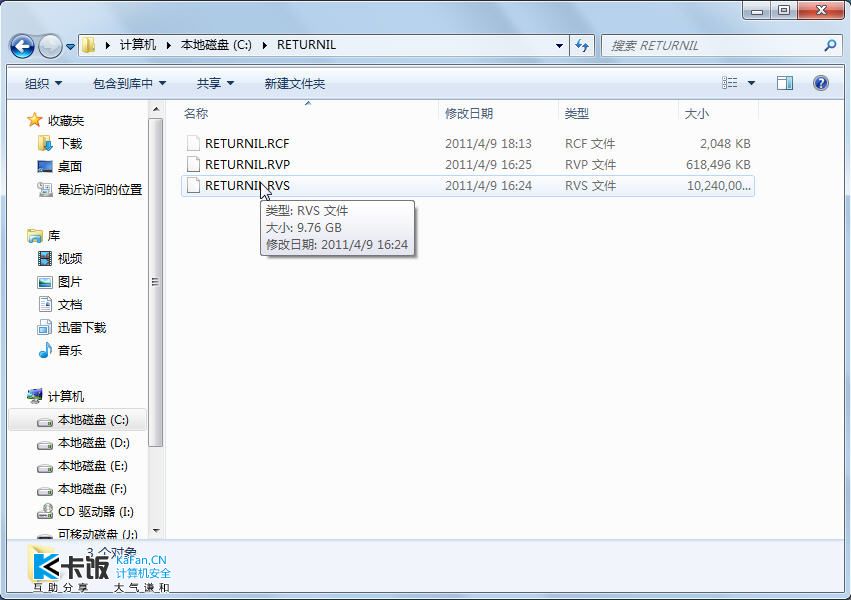Open 桌面 in the navigation pane
The height and width of the screenshot is (600, 851).
coord(70,167)
